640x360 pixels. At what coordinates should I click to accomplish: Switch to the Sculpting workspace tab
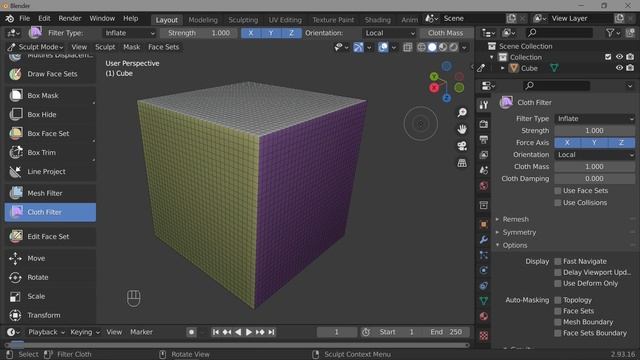coord(243,20)
